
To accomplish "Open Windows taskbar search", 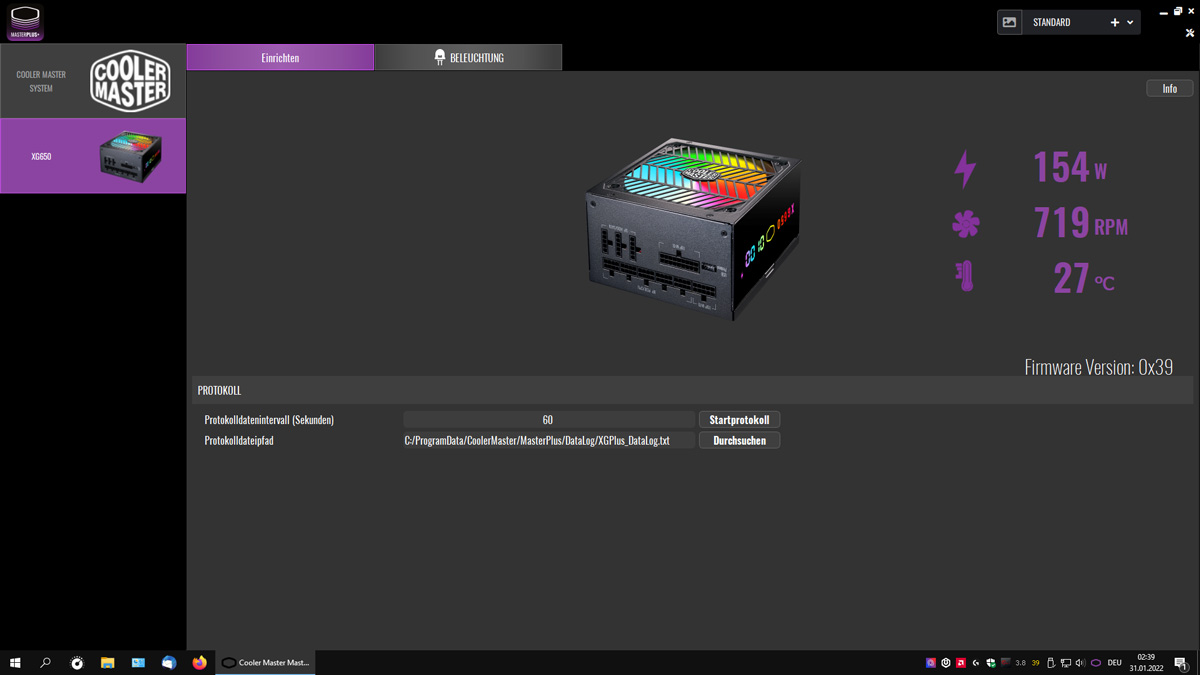I will [46, 662].
